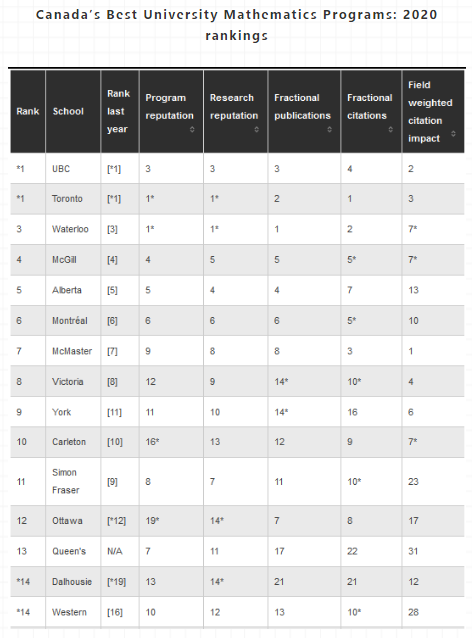Image resolution: width=472 pixels, height=638 pixels.
Task: Click the Queen's school name
Action: pyautogui.click(x=69, y=551)
